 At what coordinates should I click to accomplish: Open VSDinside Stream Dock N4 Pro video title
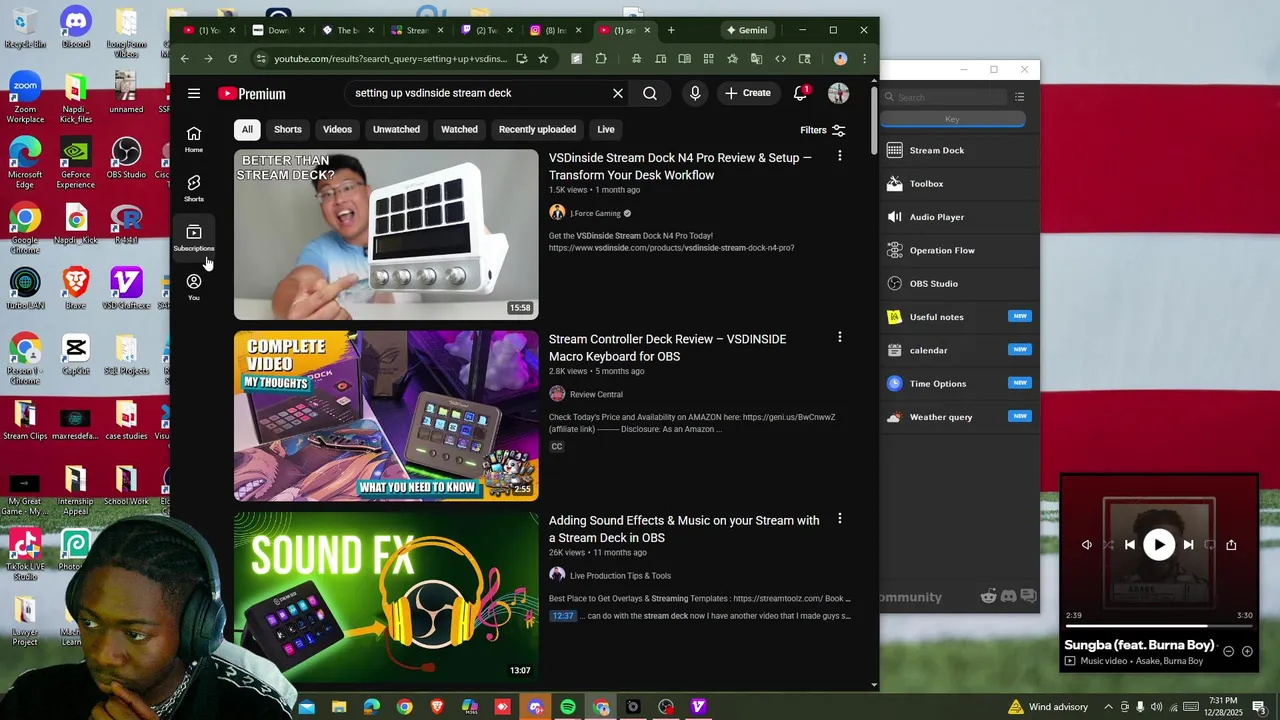680,166
